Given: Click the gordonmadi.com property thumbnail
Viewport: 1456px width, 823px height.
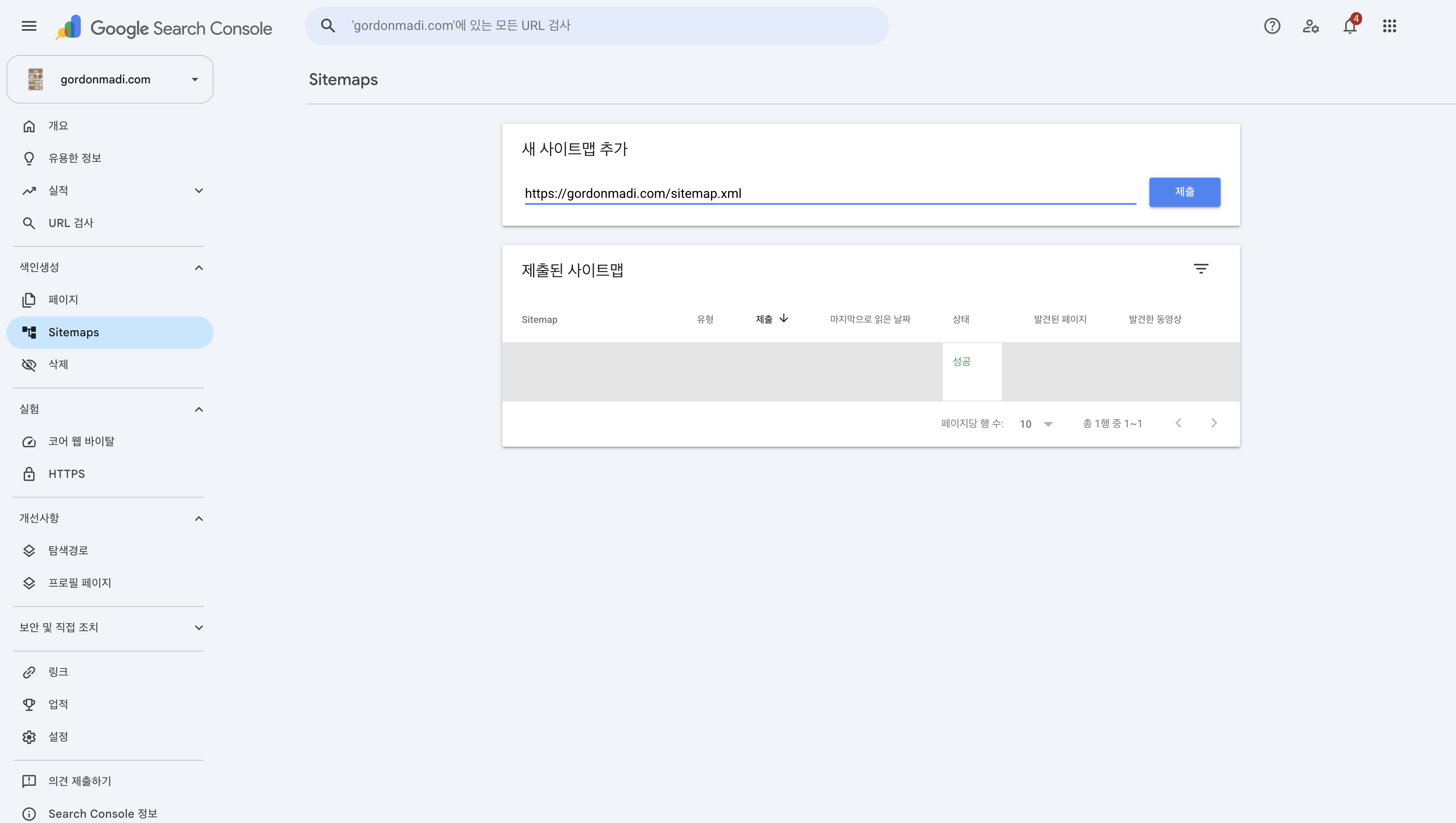Looking at the screenshot, I should coord(36,79).
